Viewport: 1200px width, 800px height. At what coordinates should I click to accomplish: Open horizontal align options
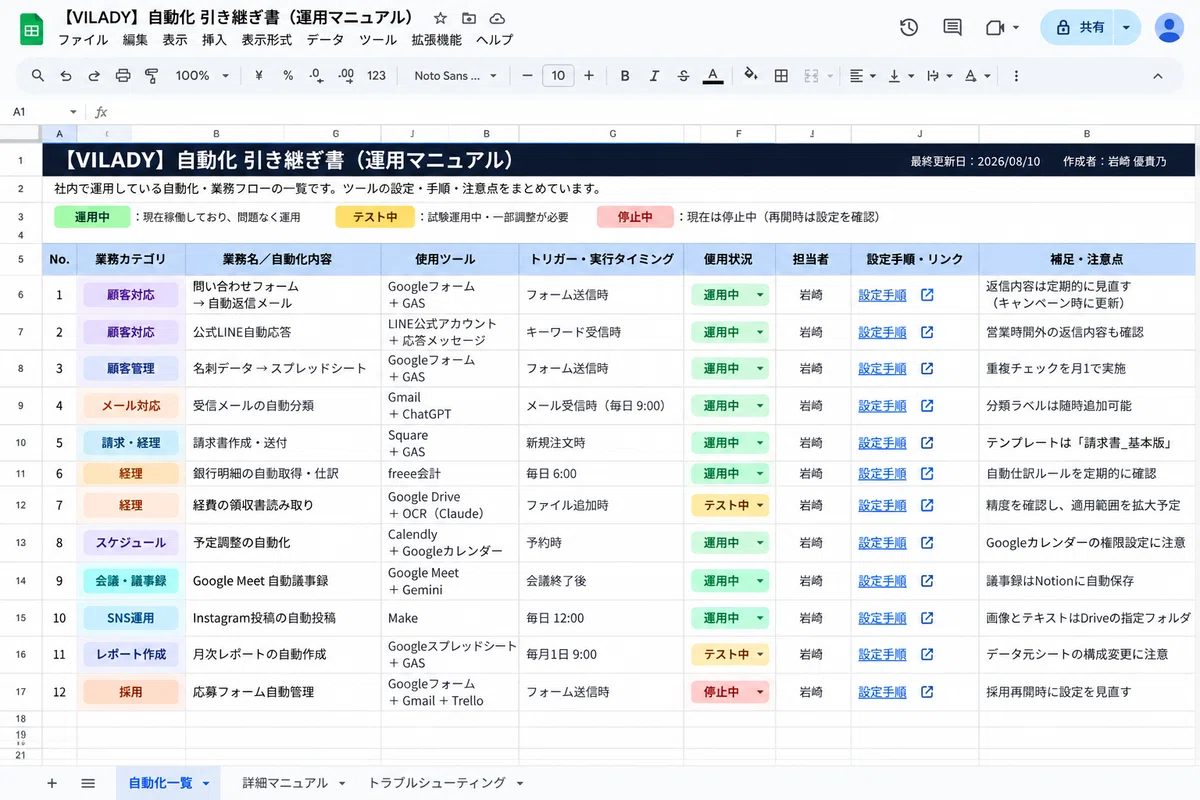coord(862,76)
